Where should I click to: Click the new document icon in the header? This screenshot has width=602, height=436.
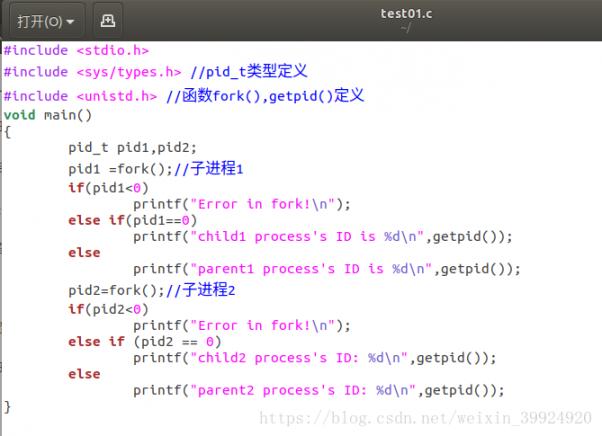point(108,21)
